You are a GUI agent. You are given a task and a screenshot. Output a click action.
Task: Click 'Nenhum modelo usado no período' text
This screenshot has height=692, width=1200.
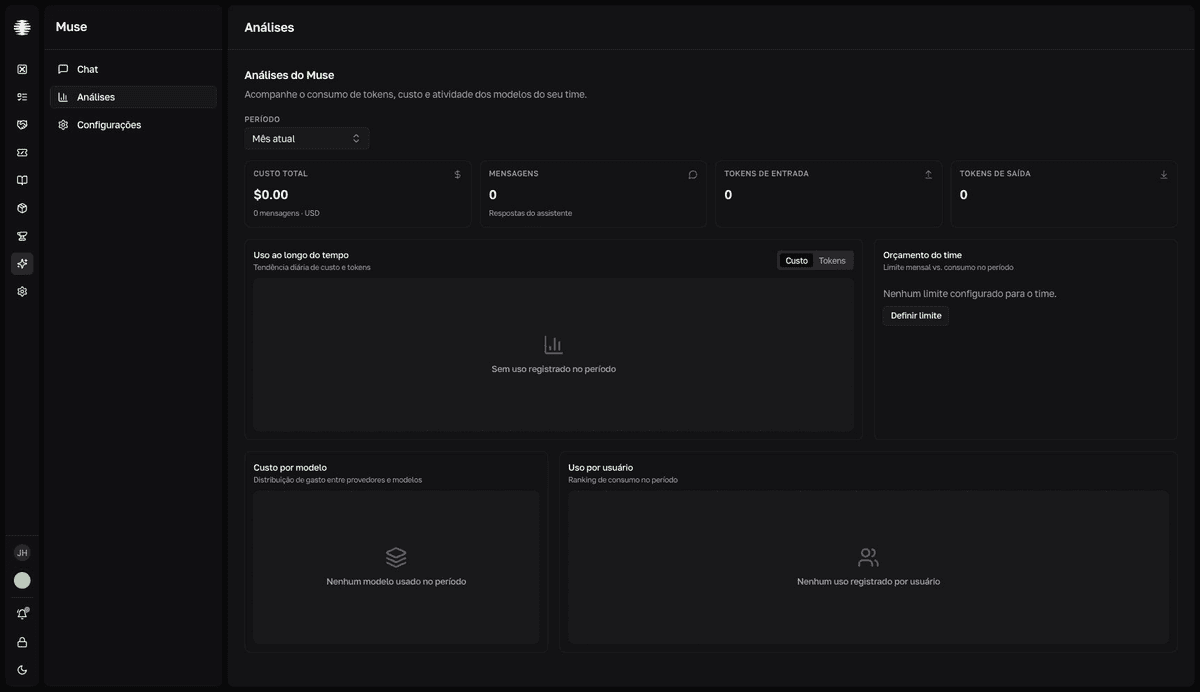(396, 581)
